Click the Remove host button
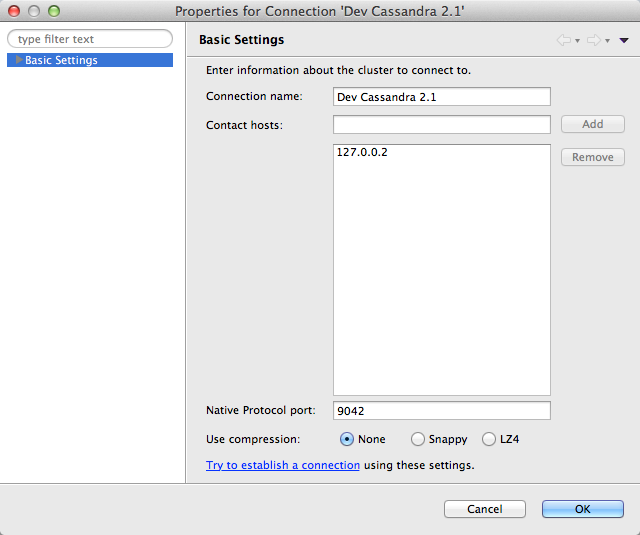The image size is (640, 535). coord(593,157)
